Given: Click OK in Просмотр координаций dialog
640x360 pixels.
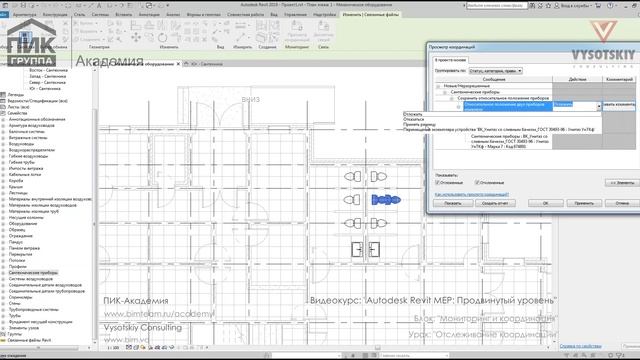Looking at the screenshot, I should click(x=546, y=203).
